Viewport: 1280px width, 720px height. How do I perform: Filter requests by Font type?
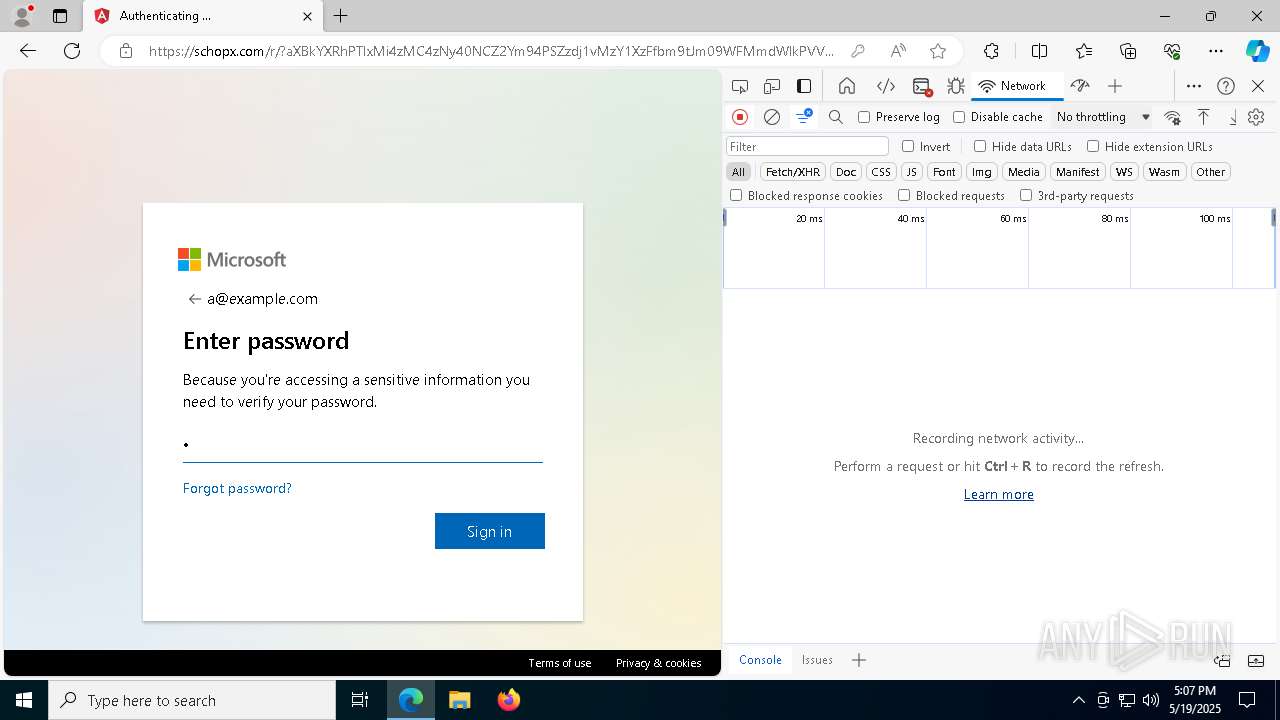pyautogui.click(x=944, y=172)
